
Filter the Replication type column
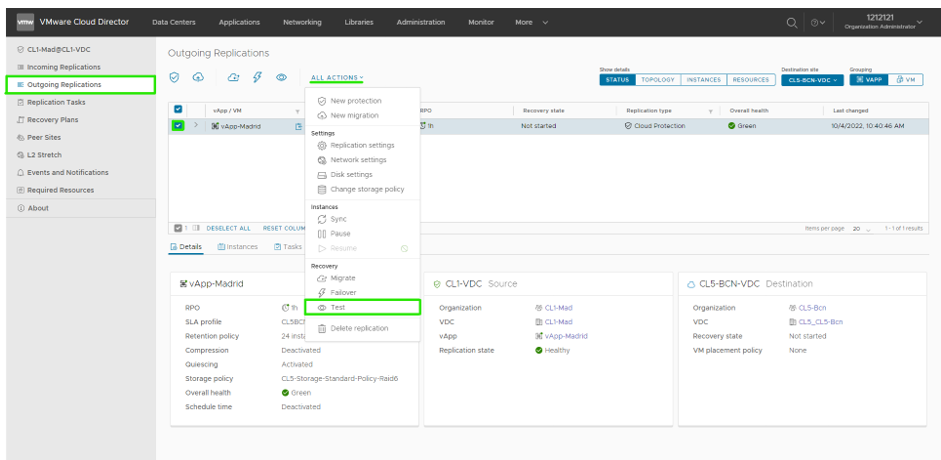pyautogui.click(x=711, y=111)
